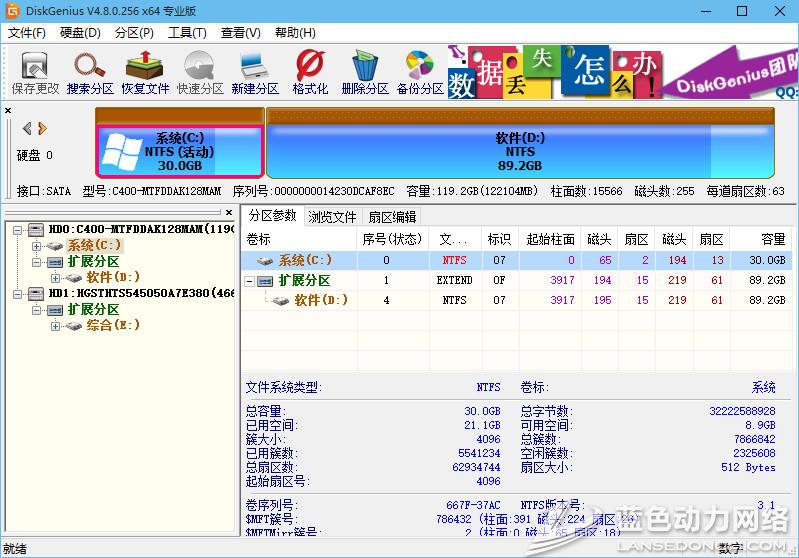799x558 pixels.
Task: Open the 备份分区 backup partition tool
Action: 419,73
